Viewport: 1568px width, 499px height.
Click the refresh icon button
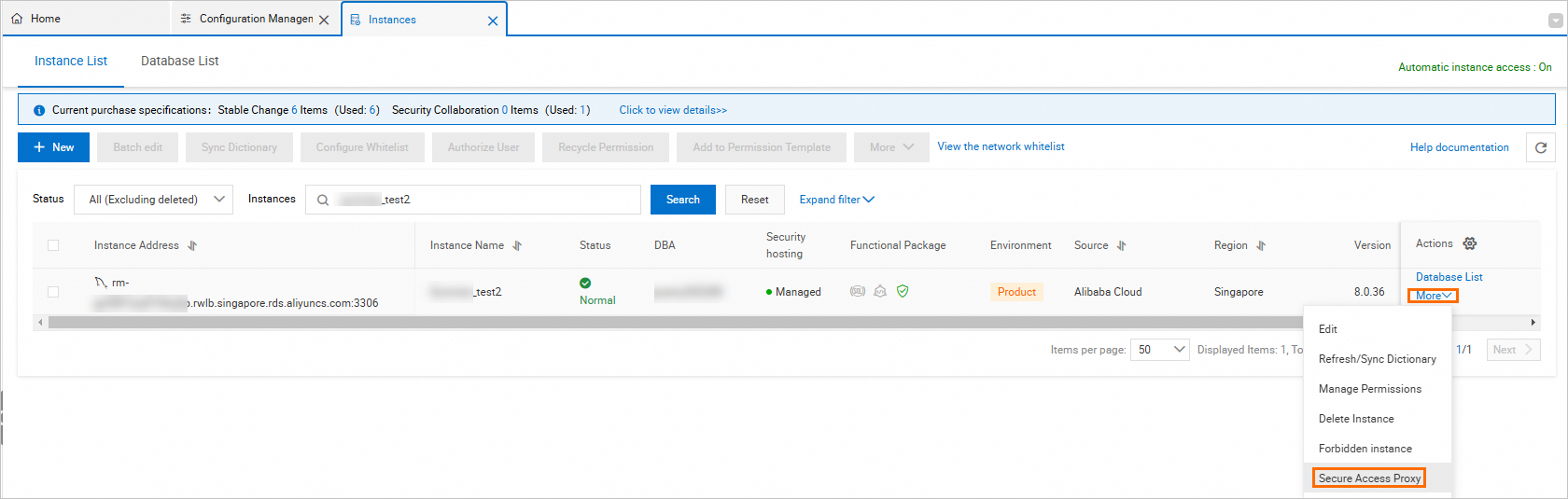(1541, 147)
